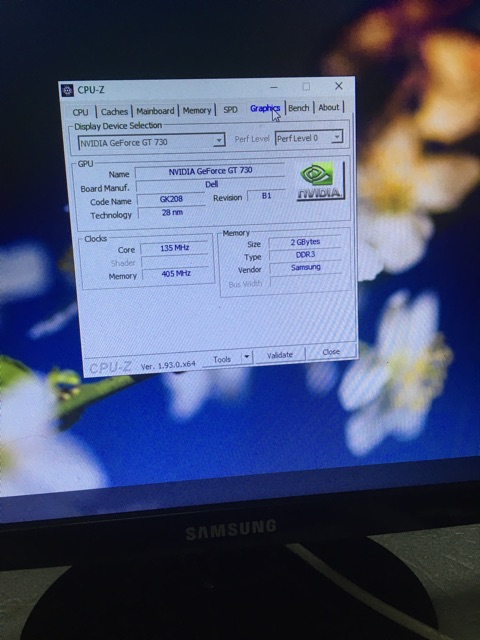This screenshot has width=480, height=640.
Task: Switch to the Caches tab
Action: pos(114,111)
